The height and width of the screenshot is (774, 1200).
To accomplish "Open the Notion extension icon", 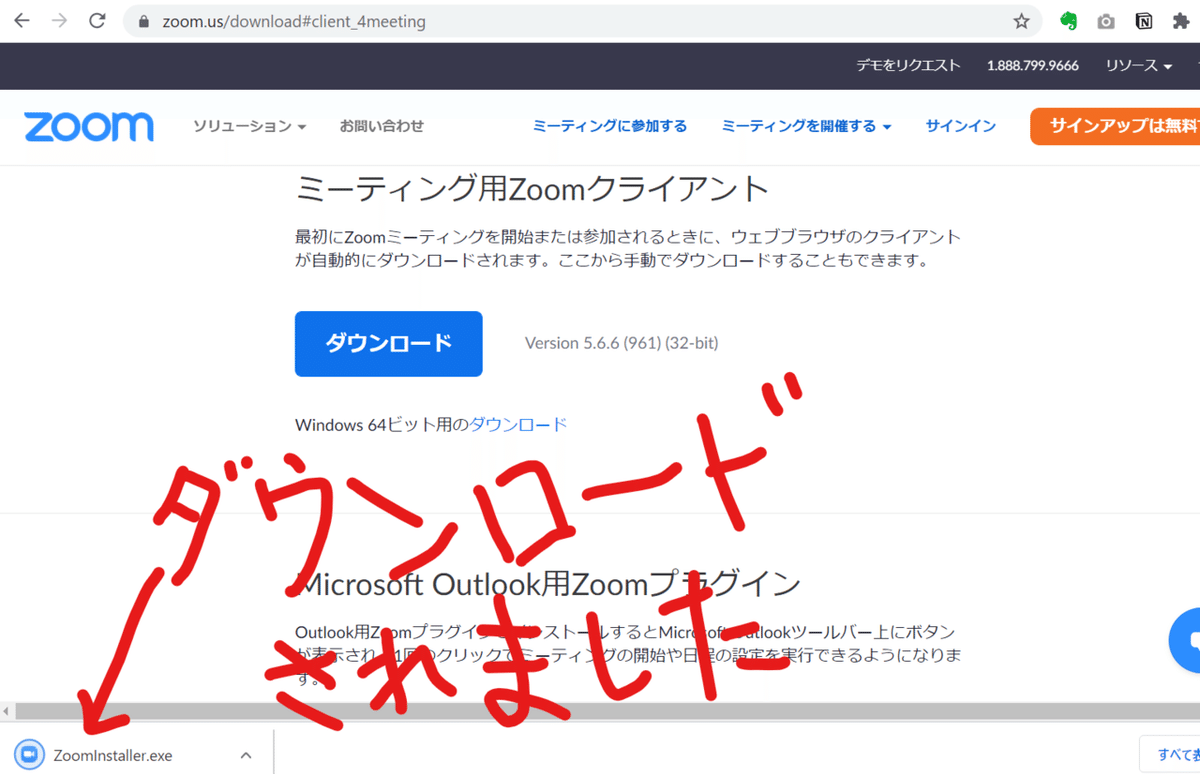I will tap(1144, 21).
